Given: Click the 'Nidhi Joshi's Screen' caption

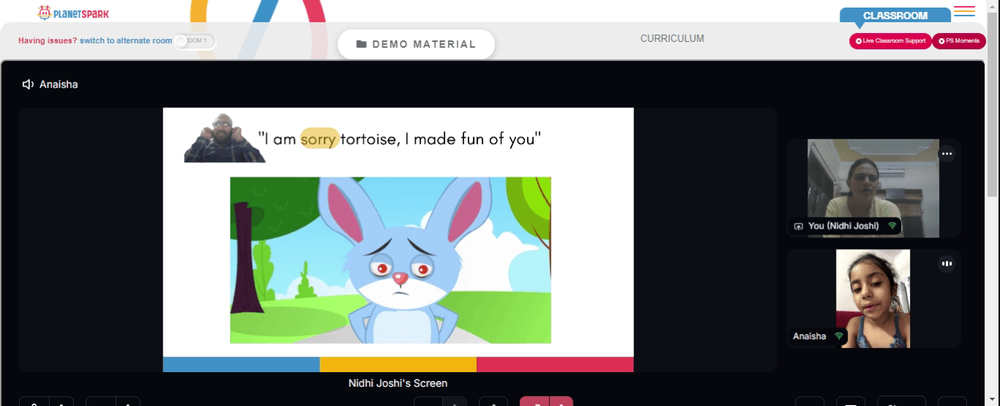Looking at the screenshot, I should pos(398,383).
